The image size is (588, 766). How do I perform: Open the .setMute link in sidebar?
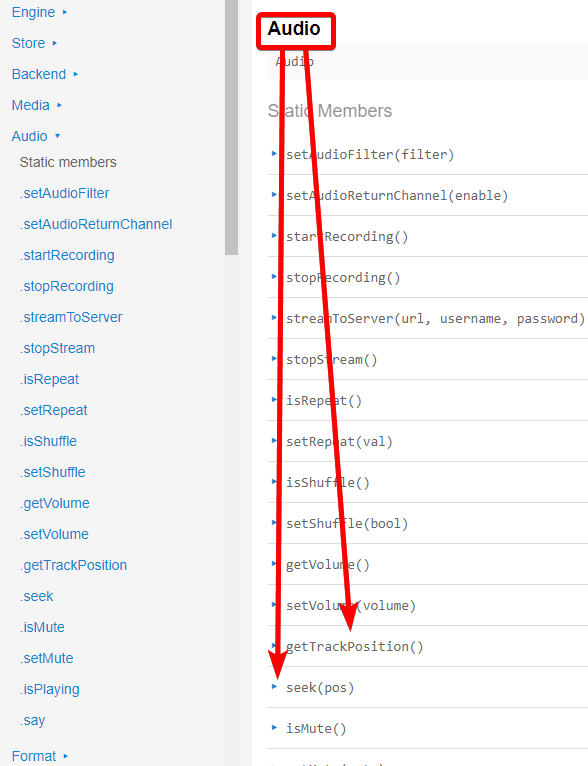46,658
